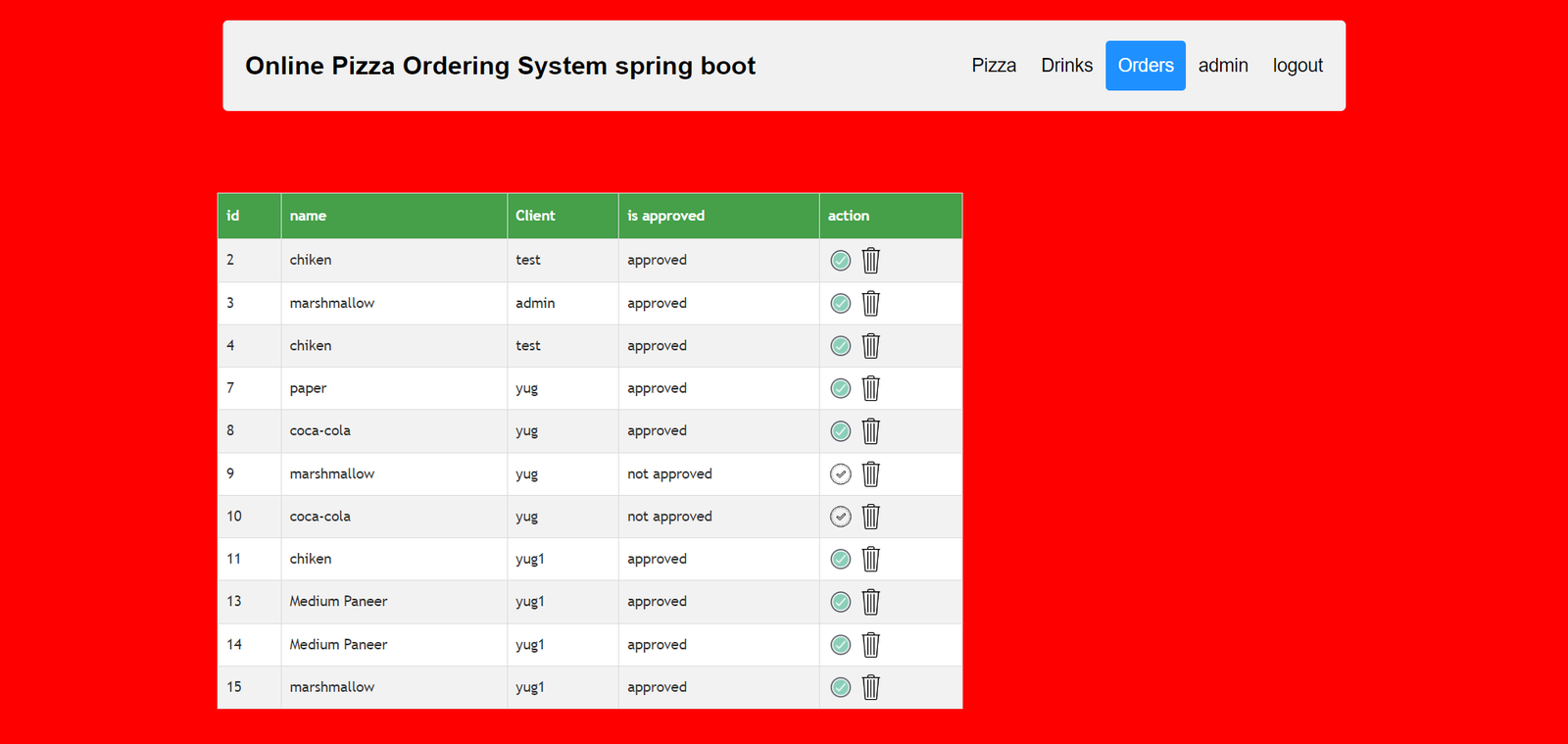Remove order 9 with its trash icon
This screenshot has height=744, width=1568.
click(x=870, y=474)
